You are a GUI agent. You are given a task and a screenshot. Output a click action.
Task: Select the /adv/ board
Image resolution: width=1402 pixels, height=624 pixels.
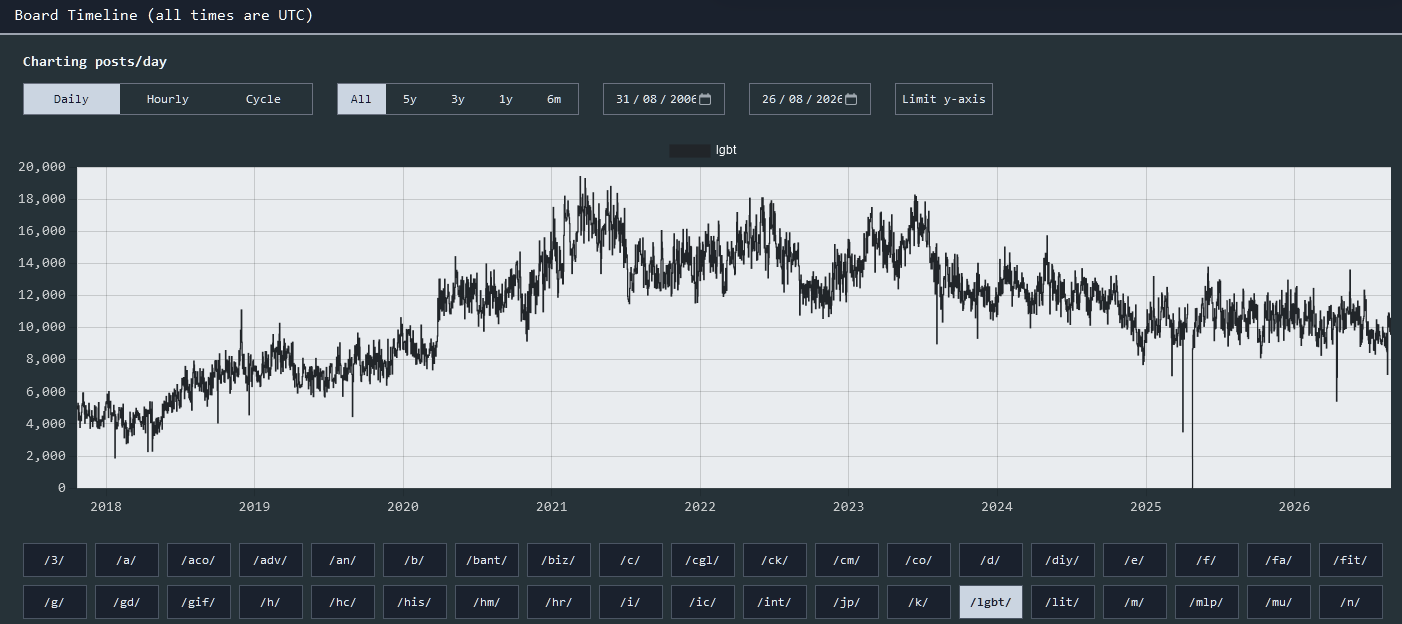[x=271, y=560]
